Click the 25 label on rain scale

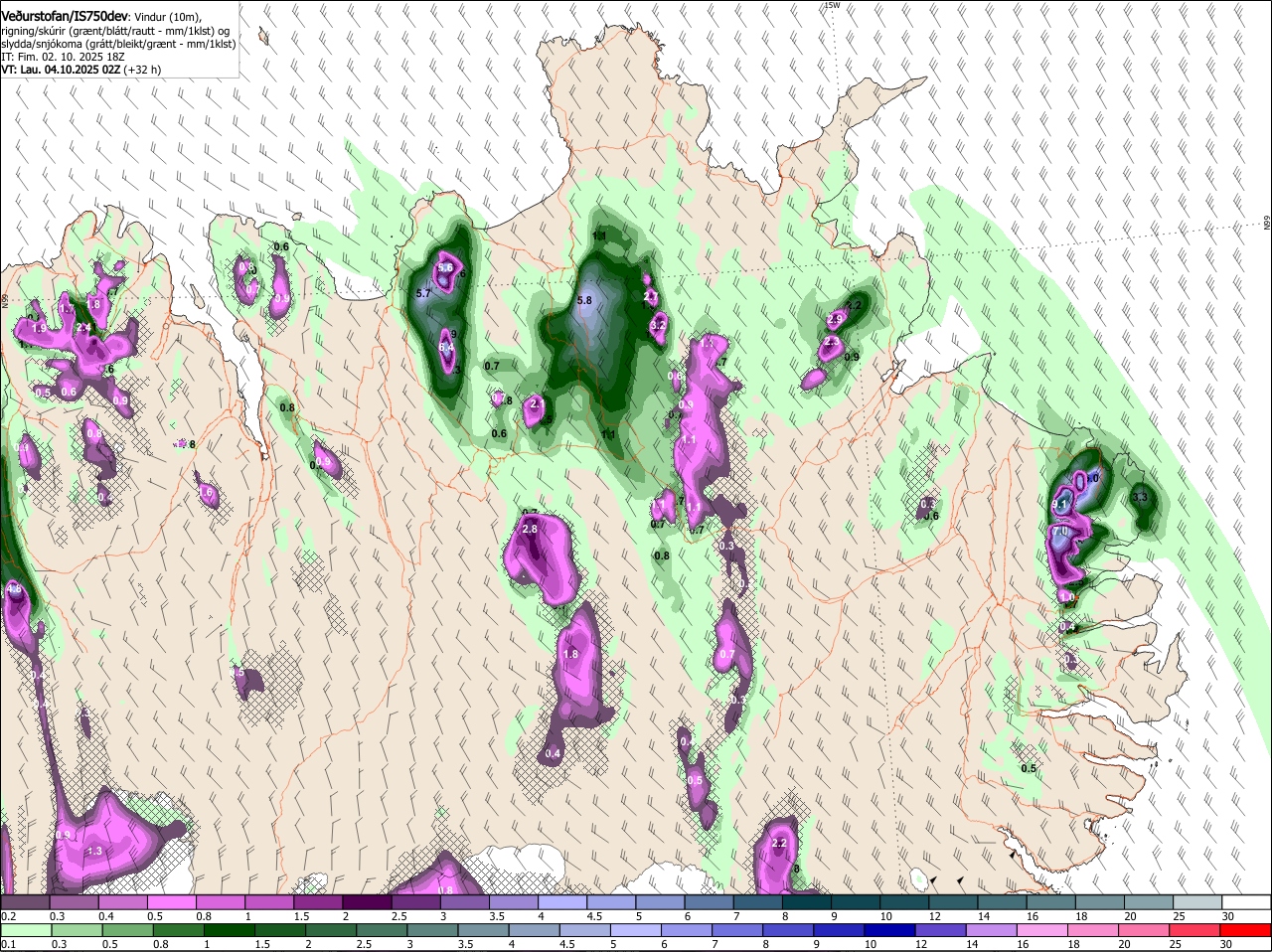(x=1176, y=944)
